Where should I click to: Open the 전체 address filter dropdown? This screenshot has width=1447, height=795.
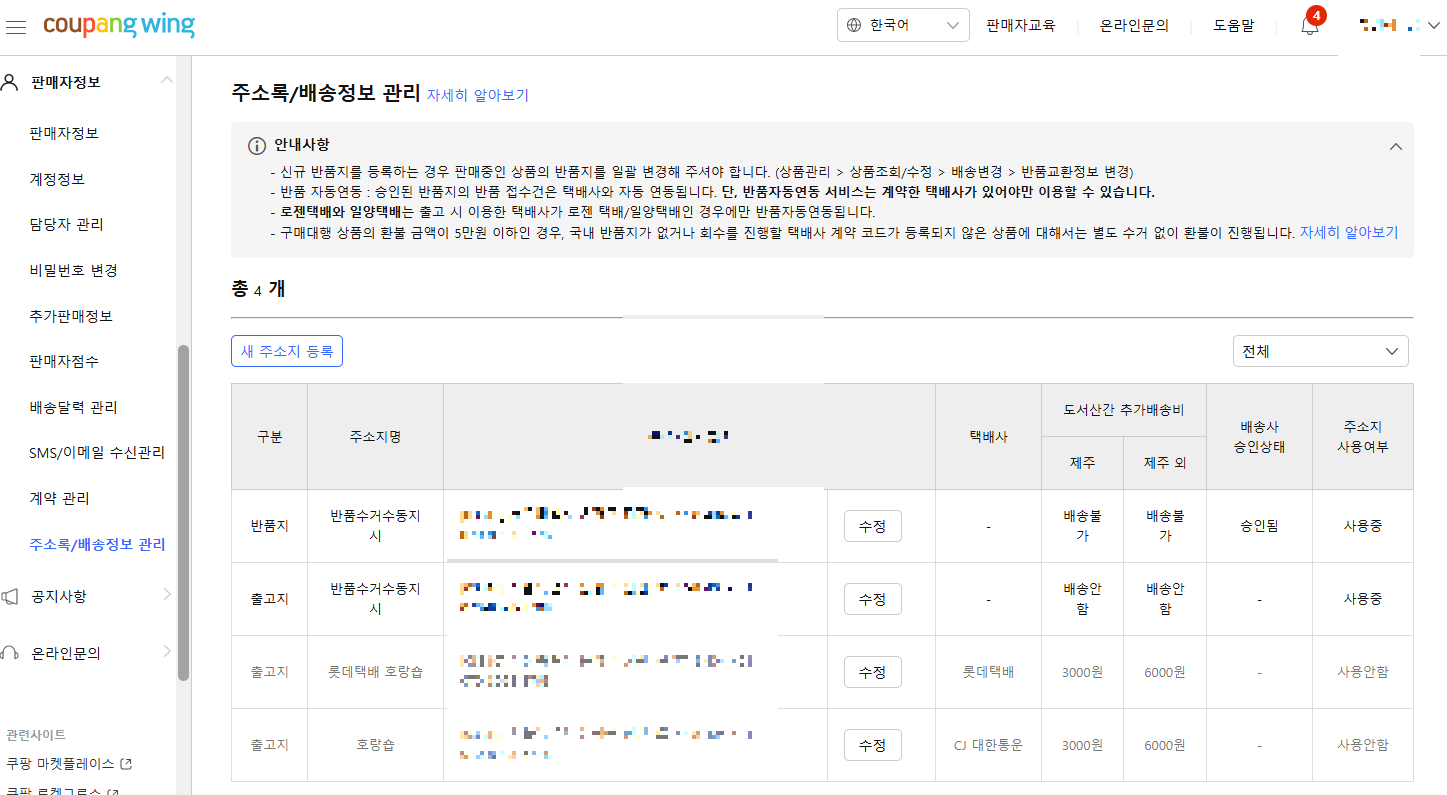coord(1319,351)
